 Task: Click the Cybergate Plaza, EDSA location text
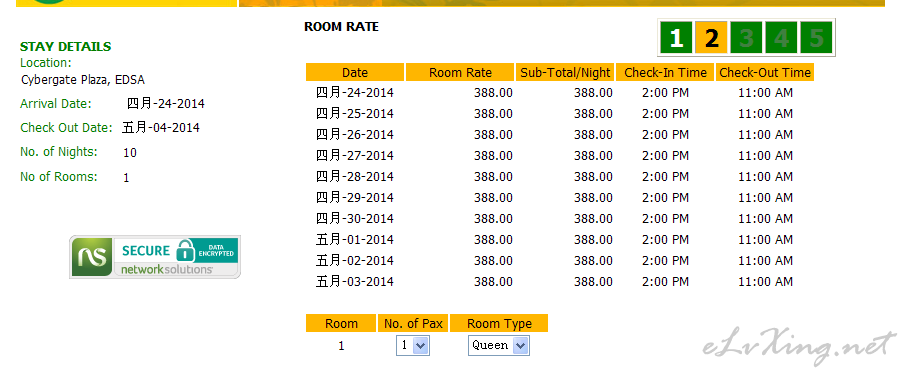pyautogui.click(x=83, y=80)
